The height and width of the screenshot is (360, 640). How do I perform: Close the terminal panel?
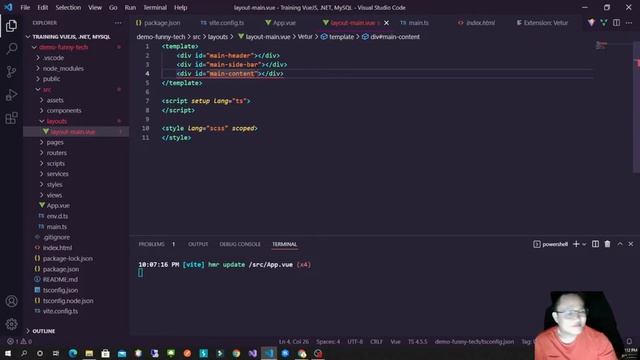[x=631, y=244]
